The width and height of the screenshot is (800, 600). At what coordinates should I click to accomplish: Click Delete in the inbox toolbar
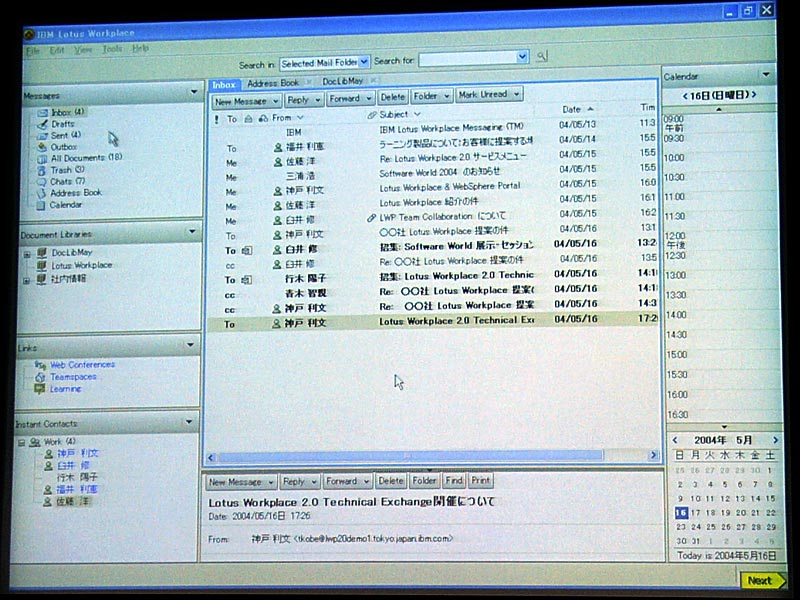(x=392, y=97)
